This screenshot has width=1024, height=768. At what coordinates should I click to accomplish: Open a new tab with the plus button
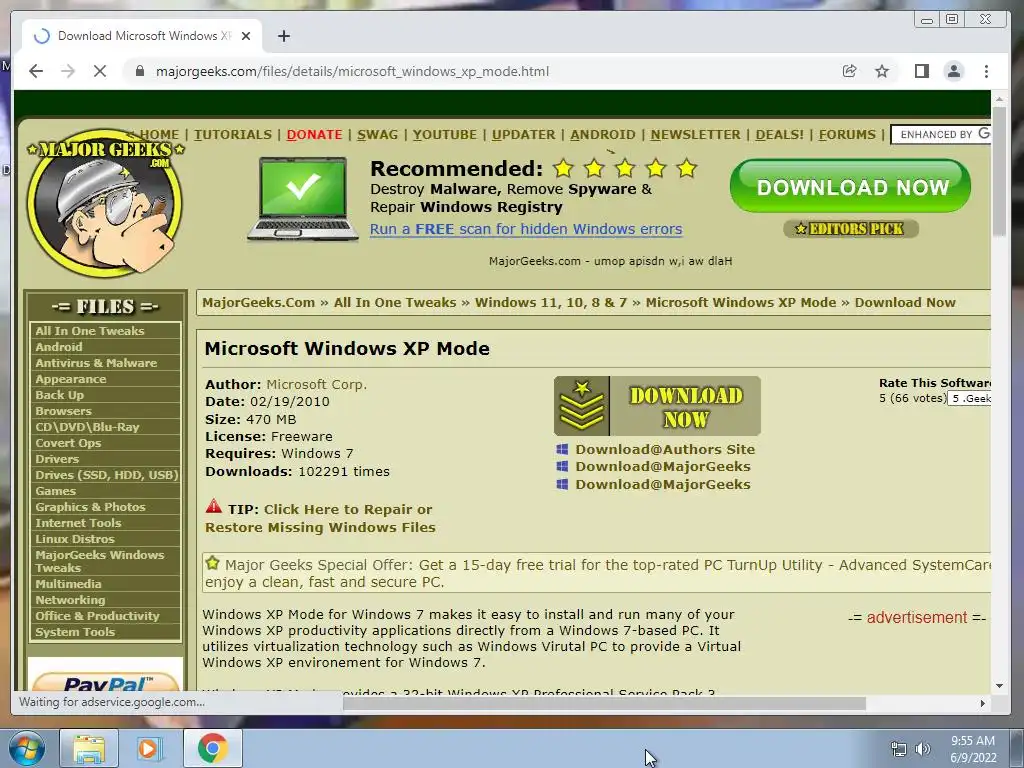tap(283, 36)
